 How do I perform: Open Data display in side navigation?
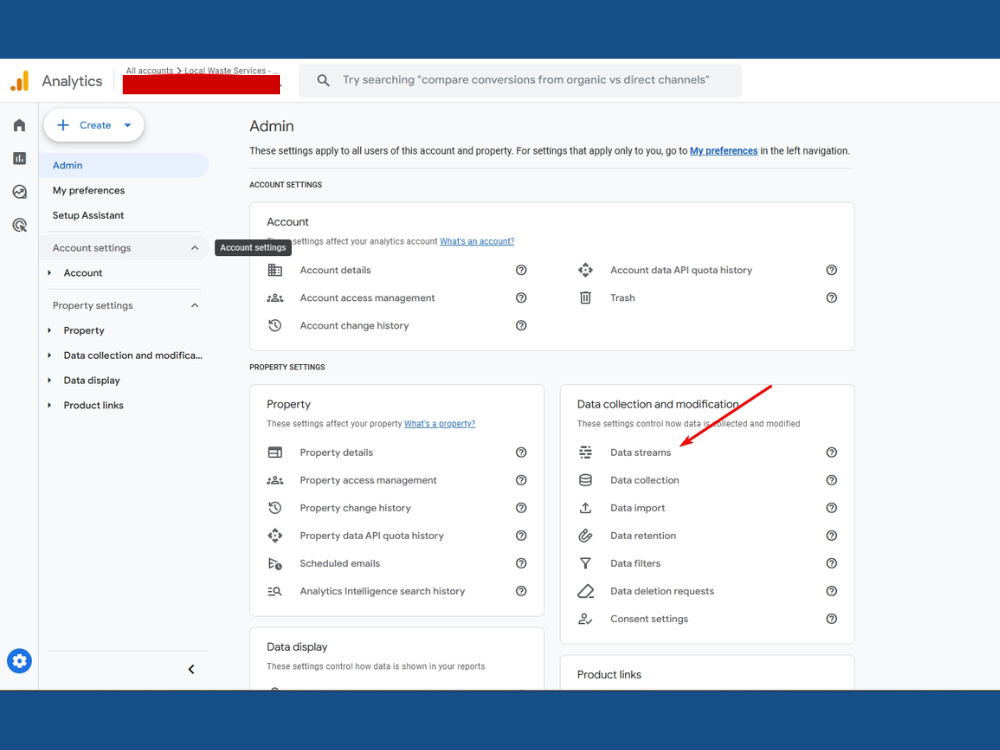coord(91,380)
